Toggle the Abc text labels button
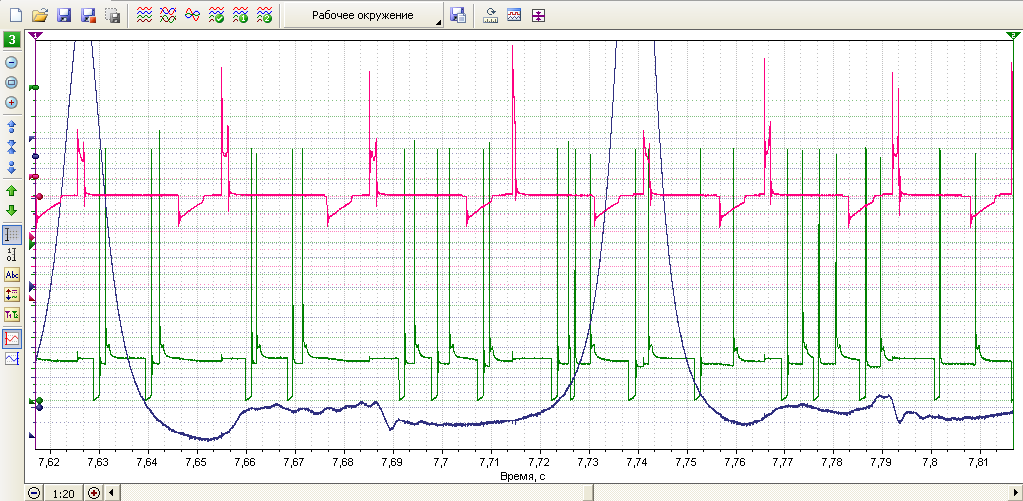 12,275
